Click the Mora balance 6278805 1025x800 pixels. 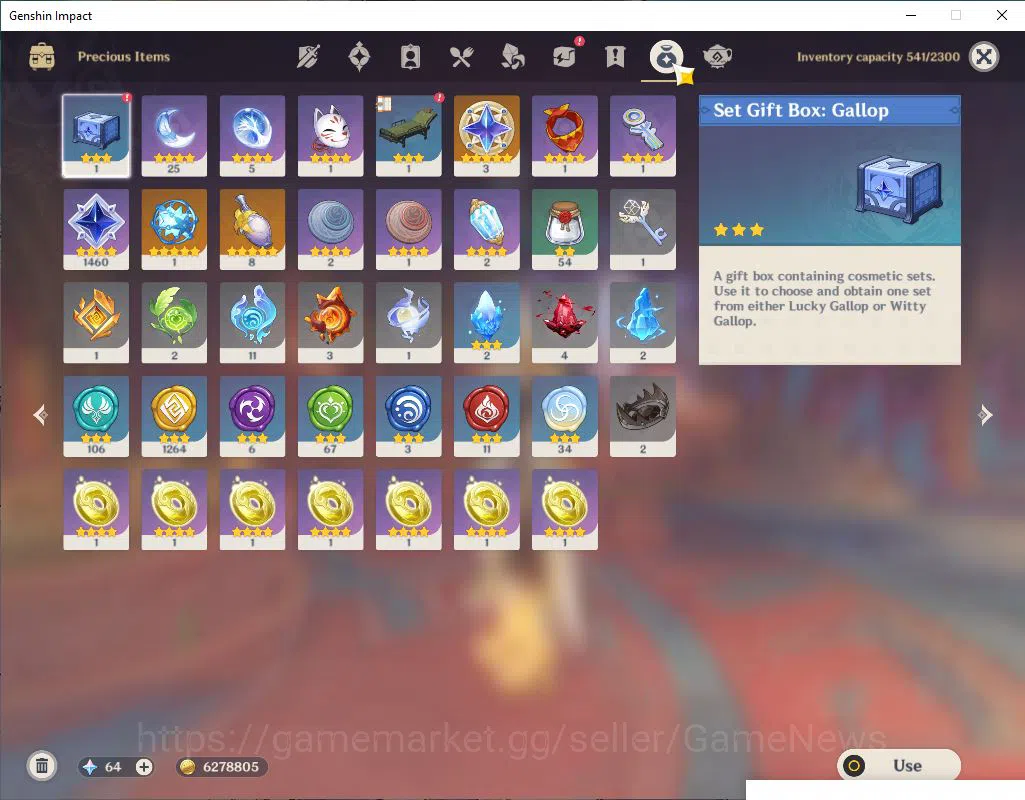pyautogui.click(x=221, y=767)
